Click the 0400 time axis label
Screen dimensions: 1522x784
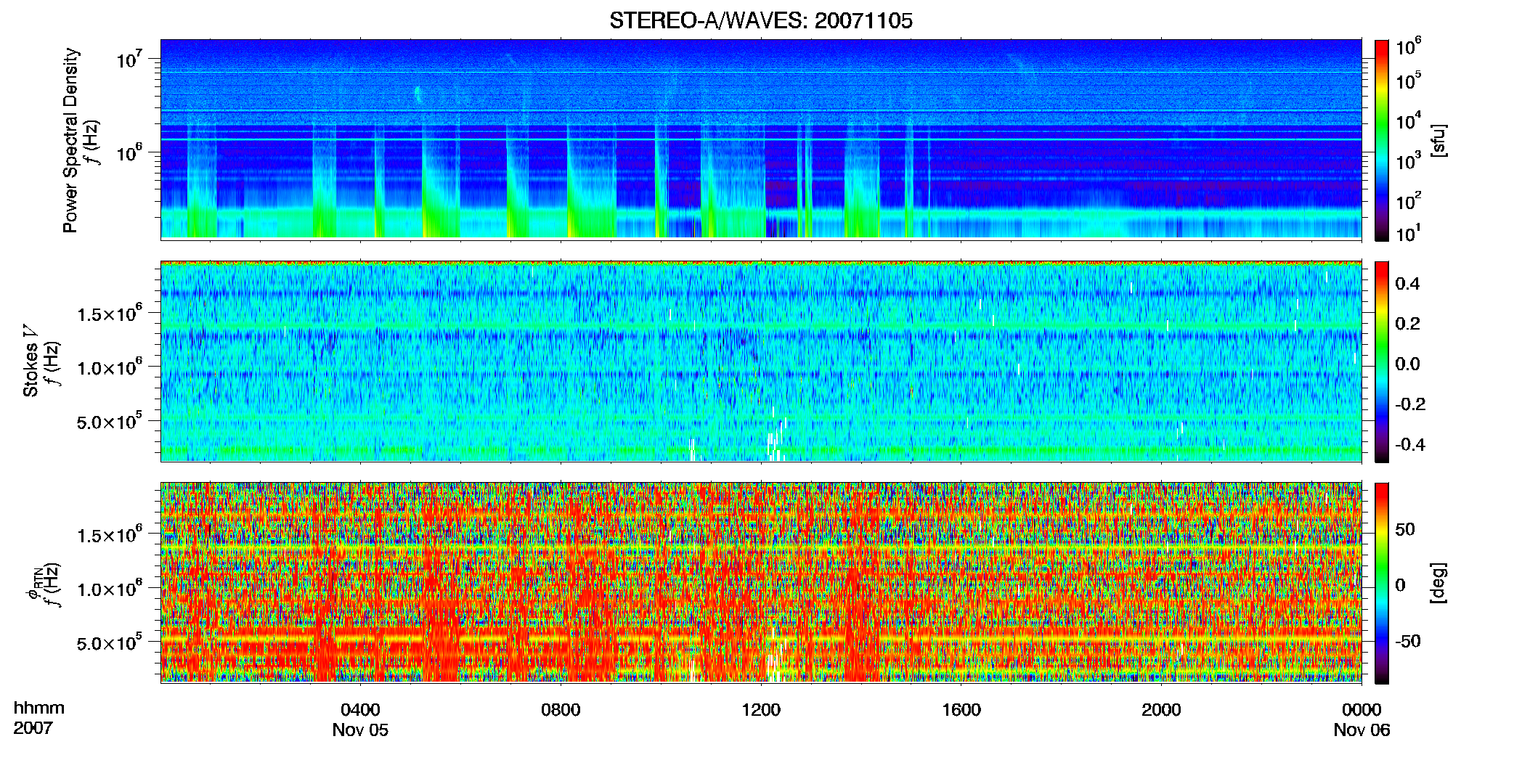coord(360,709)
